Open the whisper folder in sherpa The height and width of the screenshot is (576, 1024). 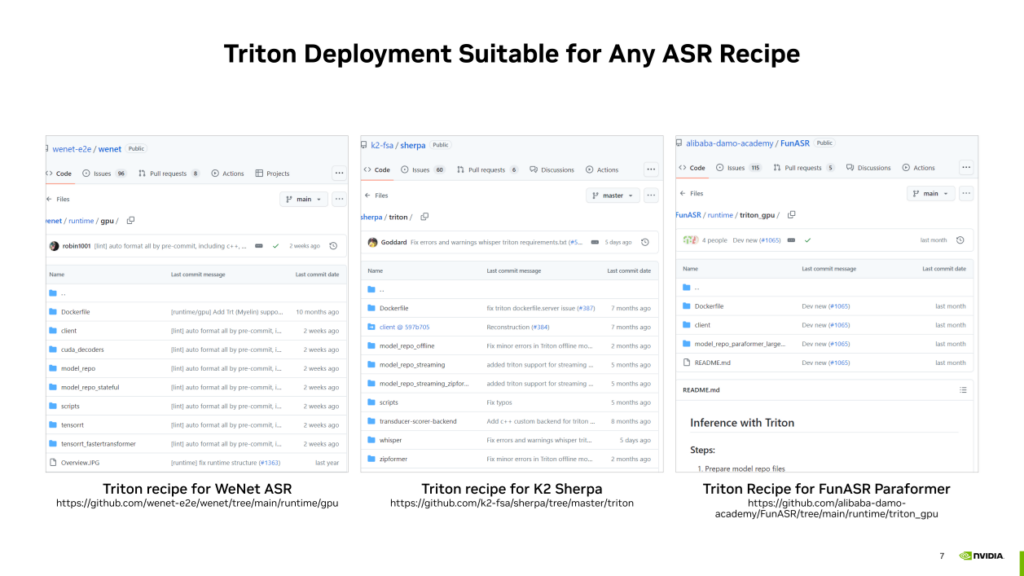(390, 440)
